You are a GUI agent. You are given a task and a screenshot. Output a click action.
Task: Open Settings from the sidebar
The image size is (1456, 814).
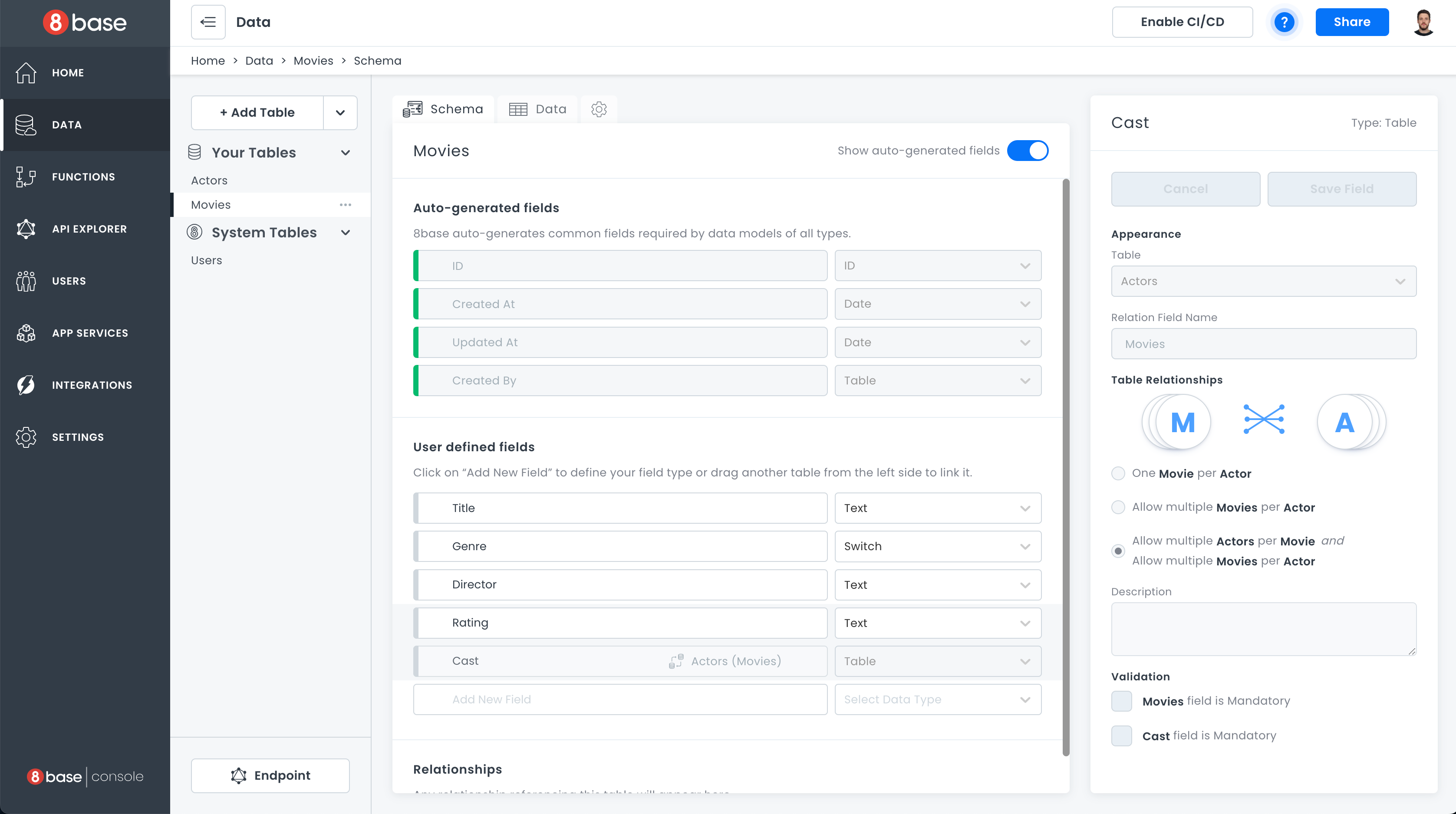(x=78, y=437)
